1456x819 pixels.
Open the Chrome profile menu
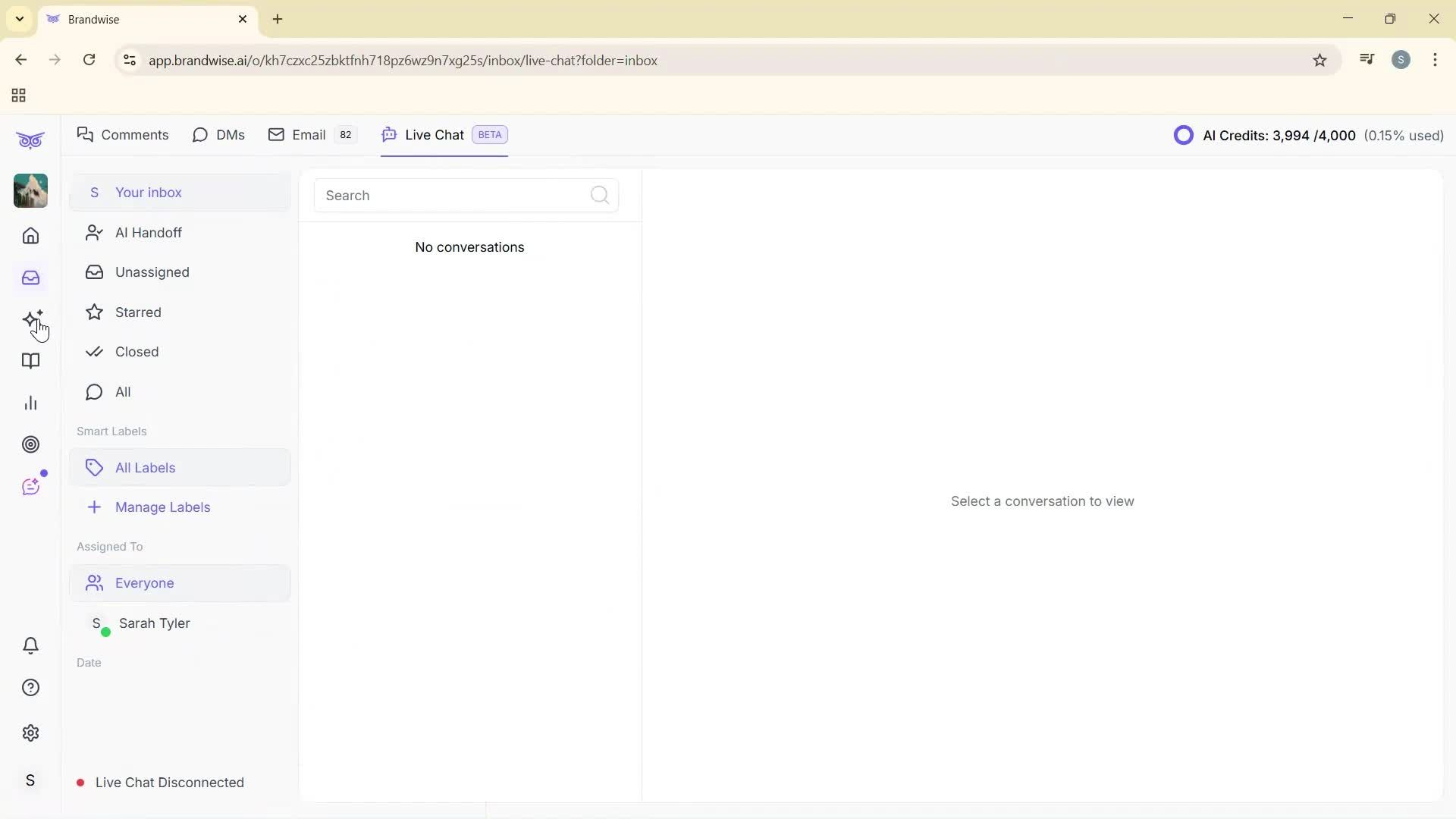[x=1401, y=60]
